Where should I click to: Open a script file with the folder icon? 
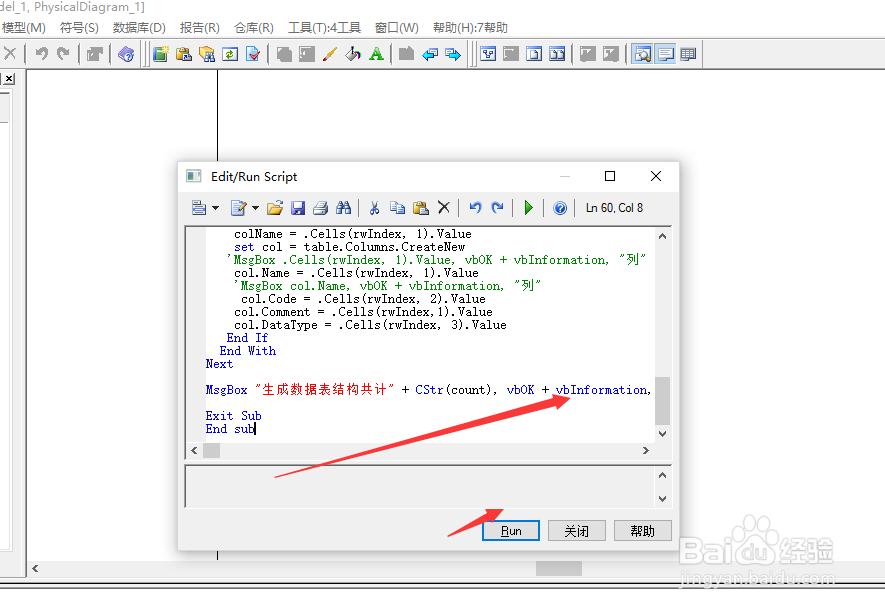pos(275,207)
